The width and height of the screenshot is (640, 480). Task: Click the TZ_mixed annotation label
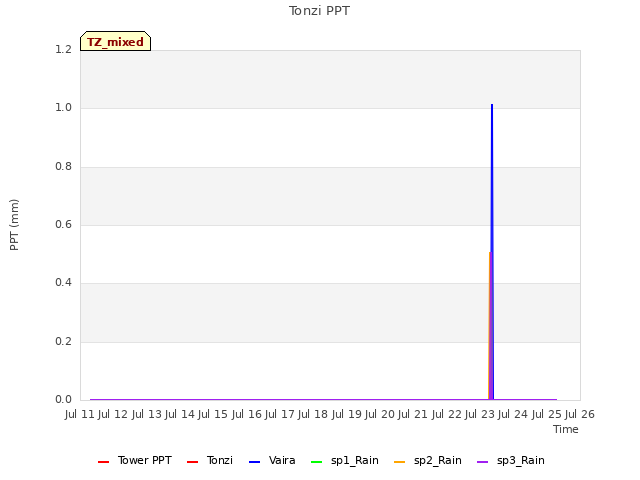point(116,41)
